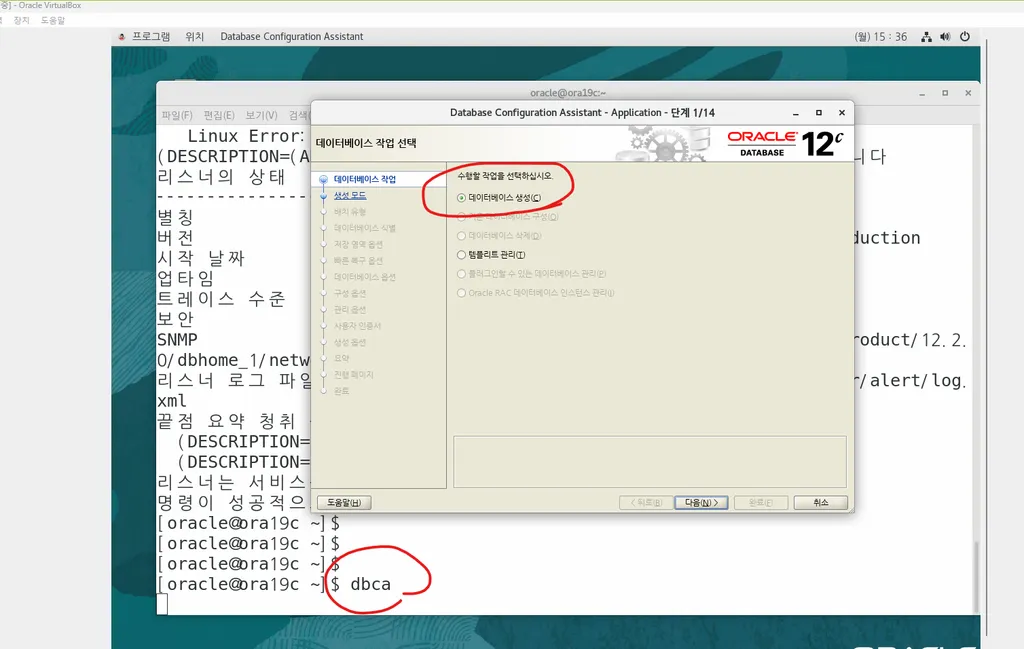The height and width of the screenshot is (649, 1024).
Task: Click the dbca command text in terminal
Action: pos(370,584)
